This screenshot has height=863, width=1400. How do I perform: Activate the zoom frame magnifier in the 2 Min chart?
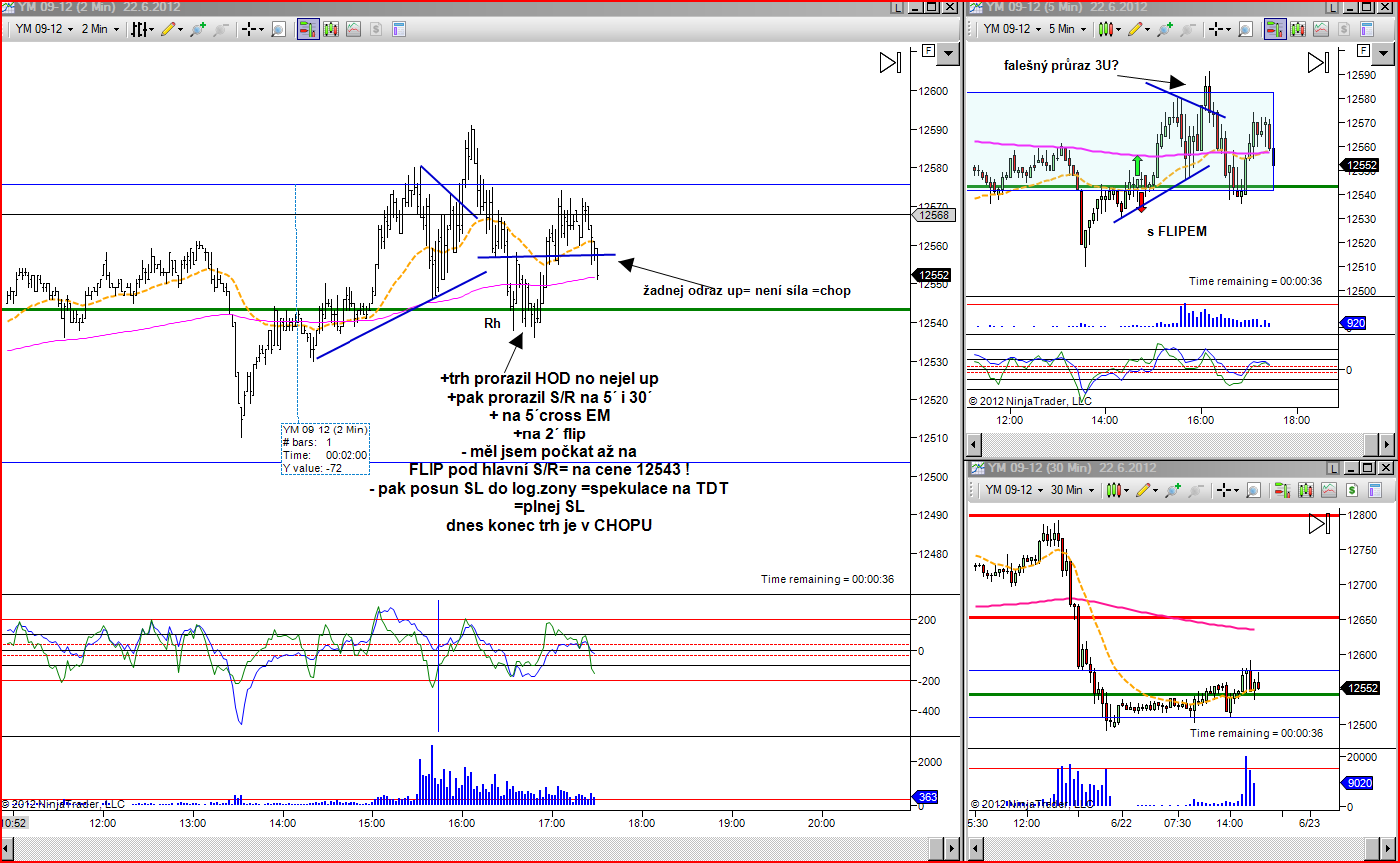pyautogui.click(x=278, y=29)
